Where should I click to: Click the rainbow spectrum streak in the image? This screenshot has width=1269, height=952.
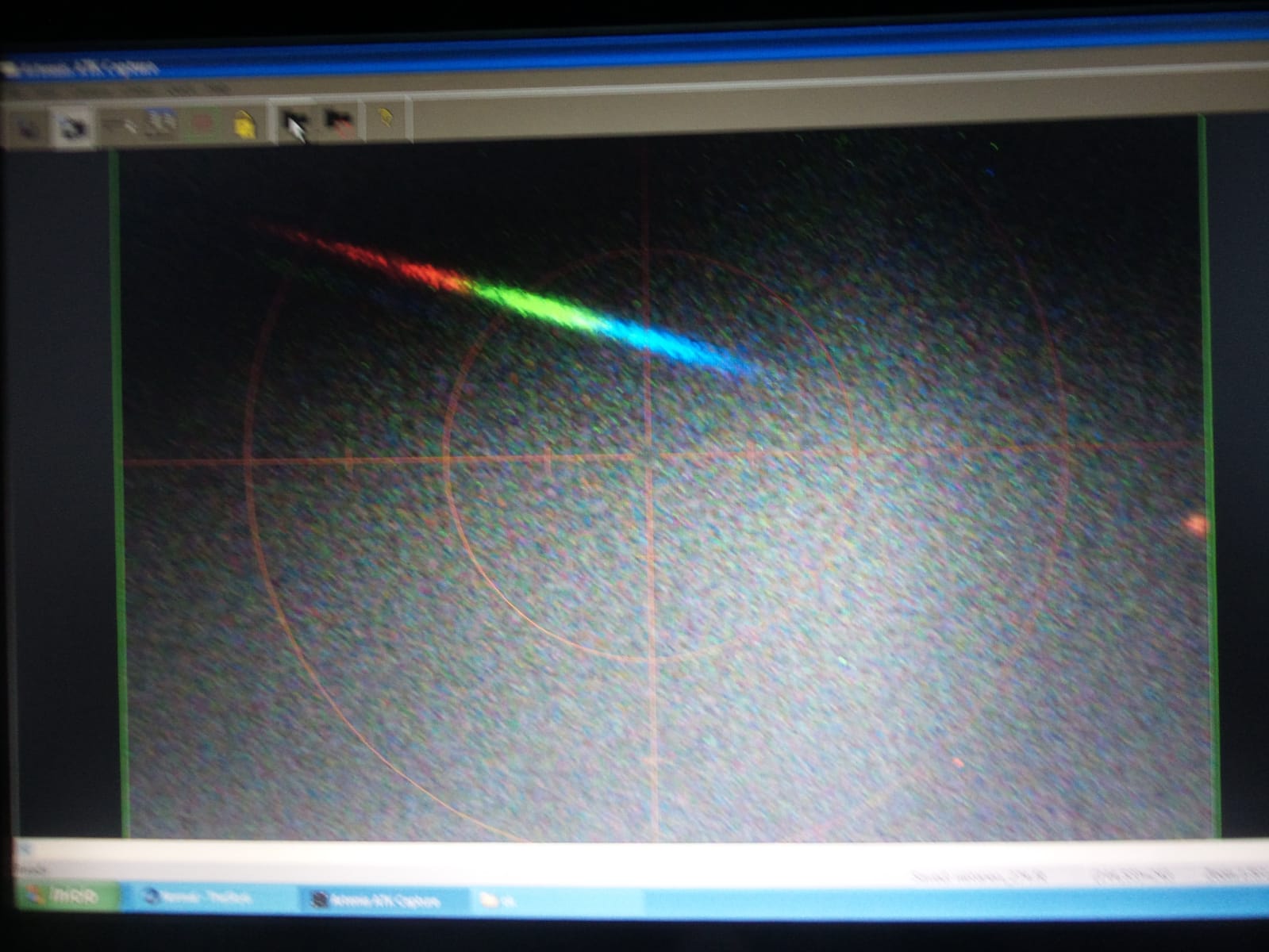point(508,300)
